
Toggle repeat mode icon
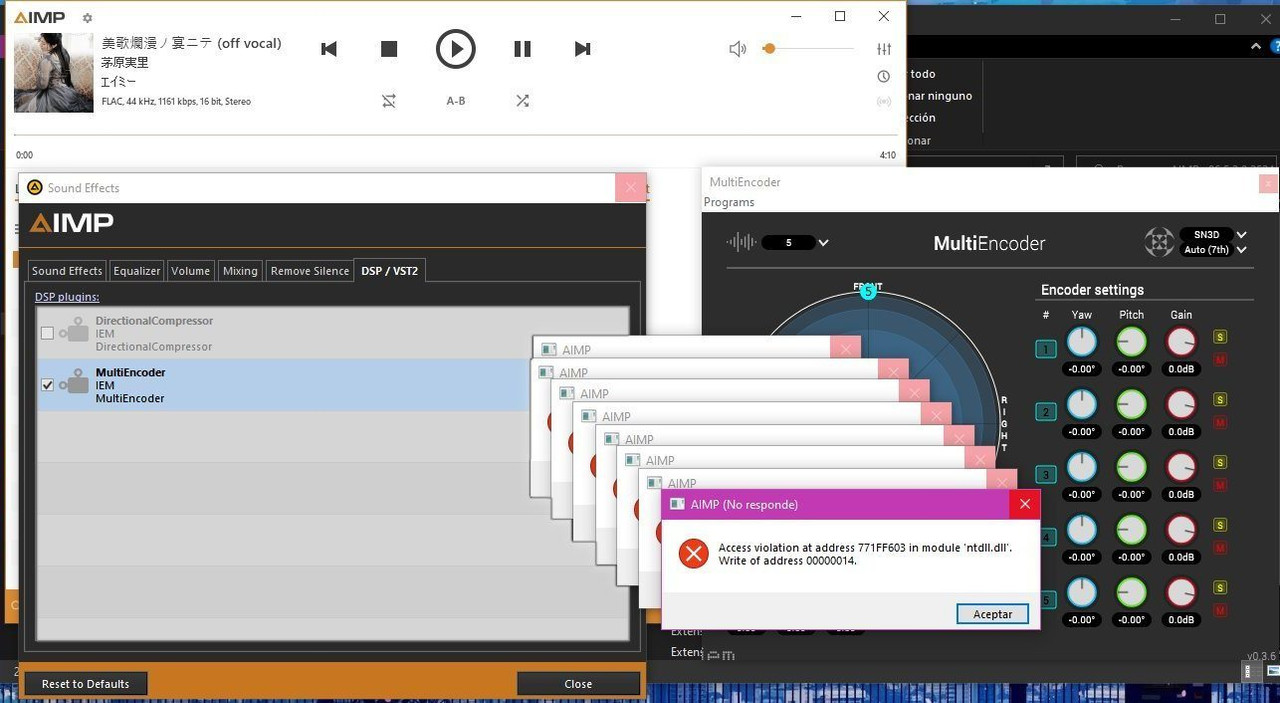(389, 101)
